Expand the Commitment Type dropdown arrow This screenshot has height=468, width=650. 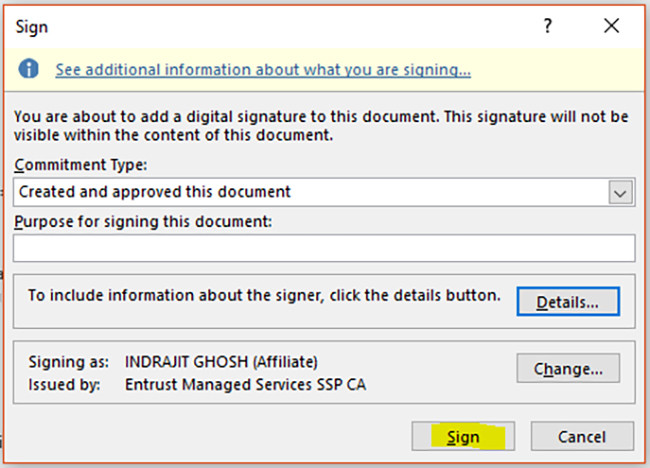[x=621, y=192]
